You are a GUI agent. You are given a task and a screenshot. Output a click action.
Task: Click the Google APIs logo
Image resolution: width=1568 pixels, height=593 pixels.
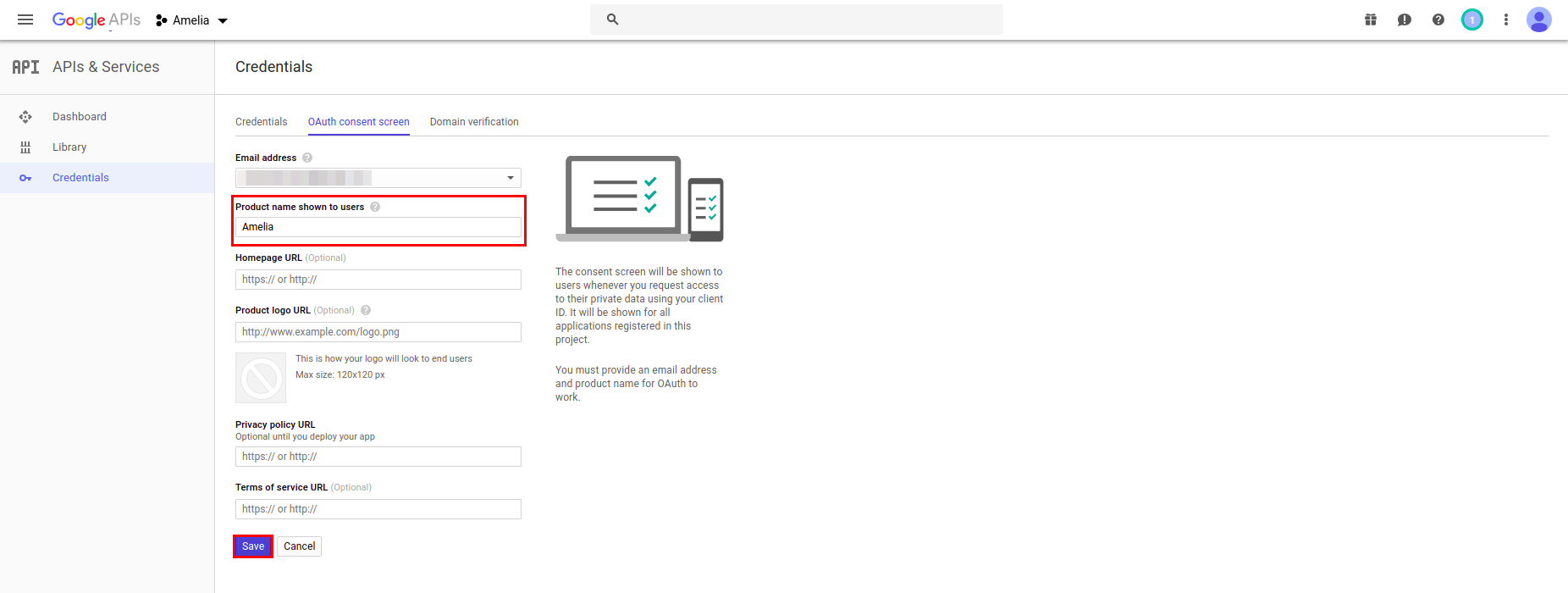pyautogui.click(x=97, y=19)
